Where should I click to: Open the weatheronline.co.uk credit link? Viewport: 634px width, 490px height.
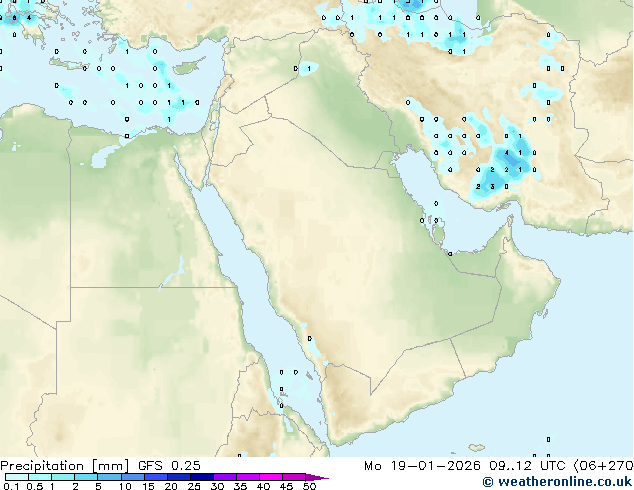pyautogui.click(x=557, y=482)
